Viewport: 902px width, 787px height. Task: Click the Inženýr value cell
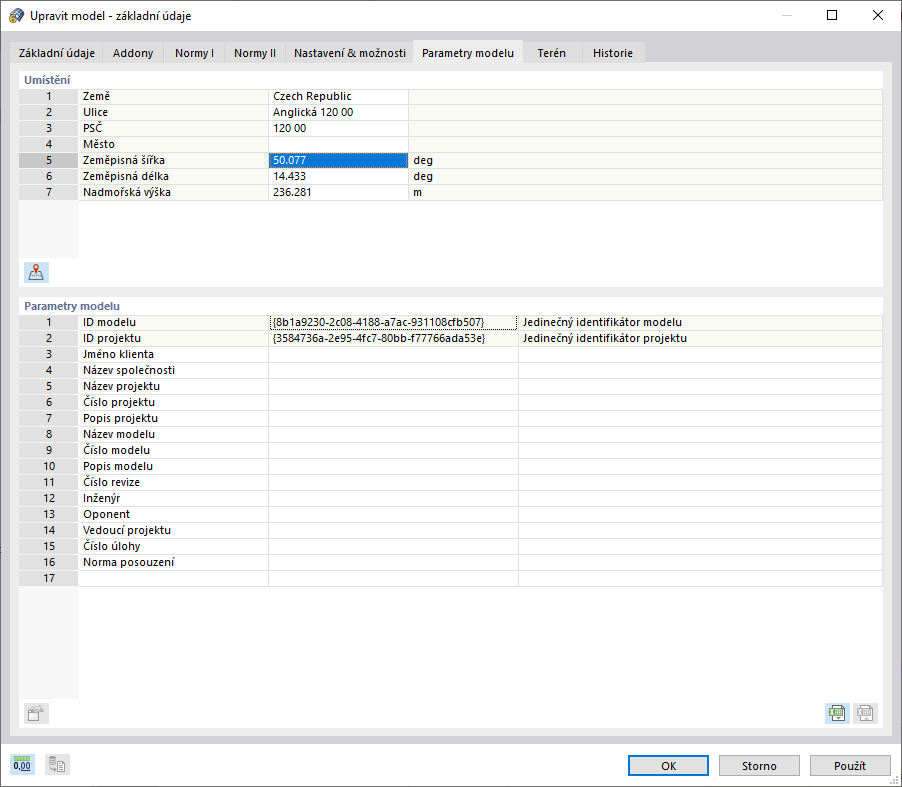pos(393,498)
